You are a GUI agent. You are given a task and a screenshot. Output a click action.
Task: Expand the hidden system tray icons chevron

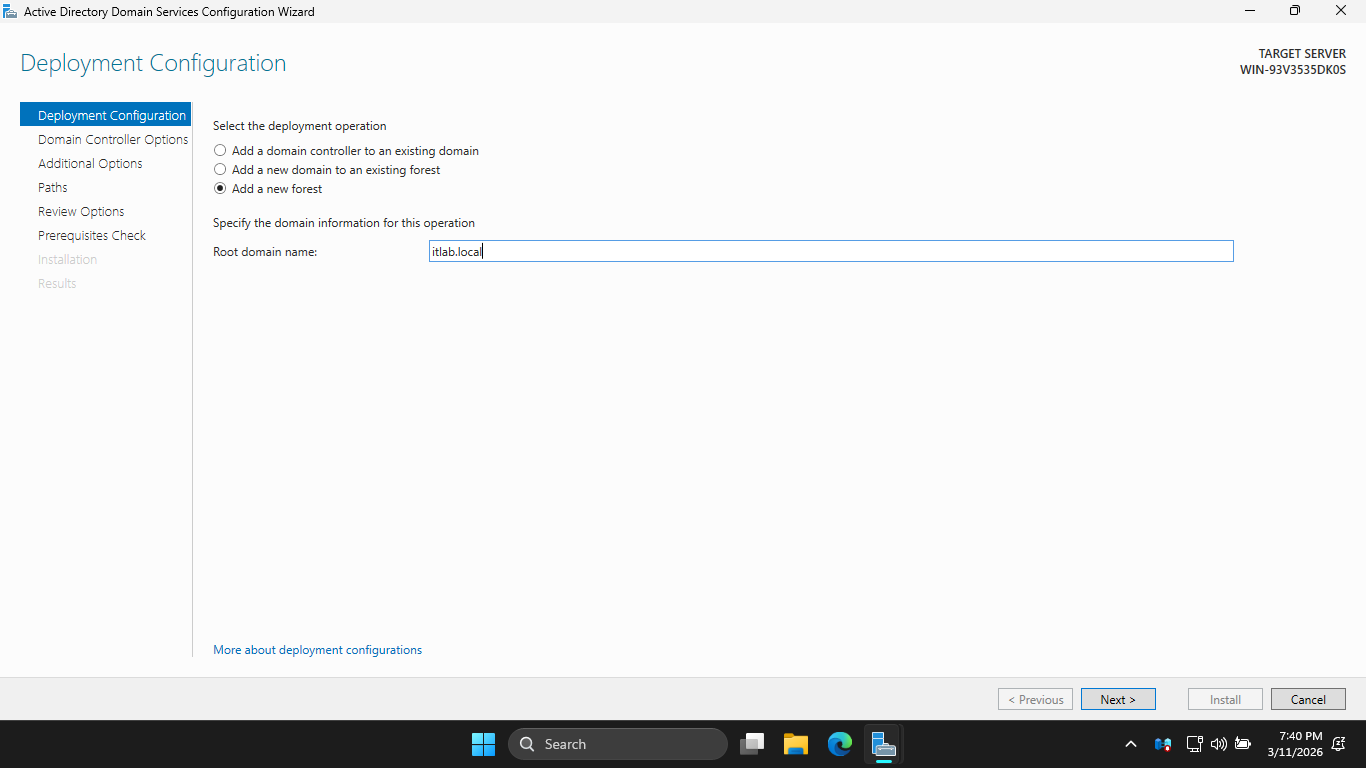(1131, 744)
